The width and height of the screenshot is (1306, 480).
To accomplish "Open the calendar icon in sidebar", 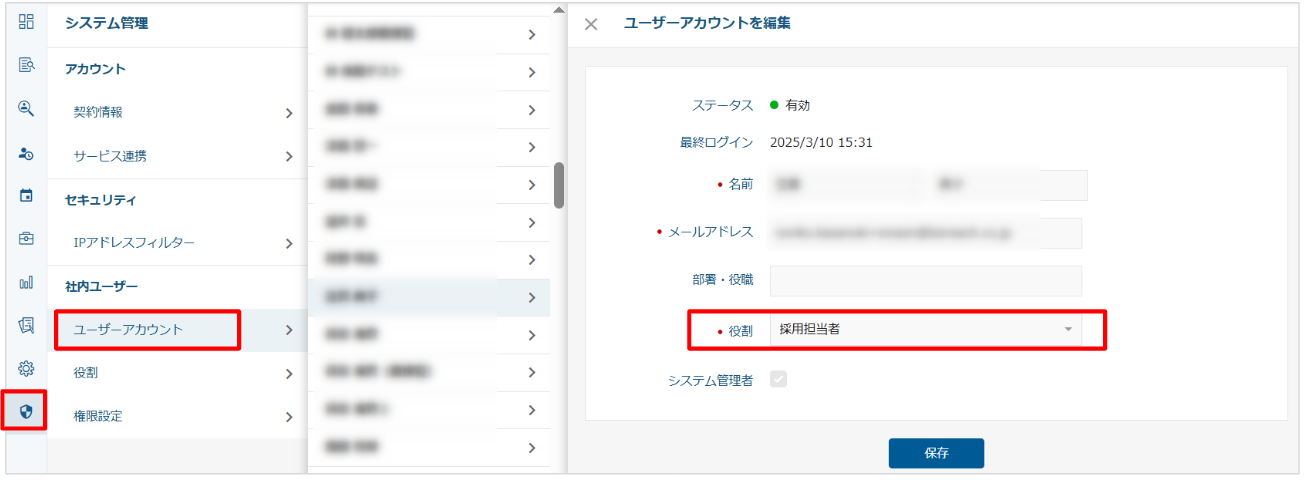I will (x=26, y=196).
